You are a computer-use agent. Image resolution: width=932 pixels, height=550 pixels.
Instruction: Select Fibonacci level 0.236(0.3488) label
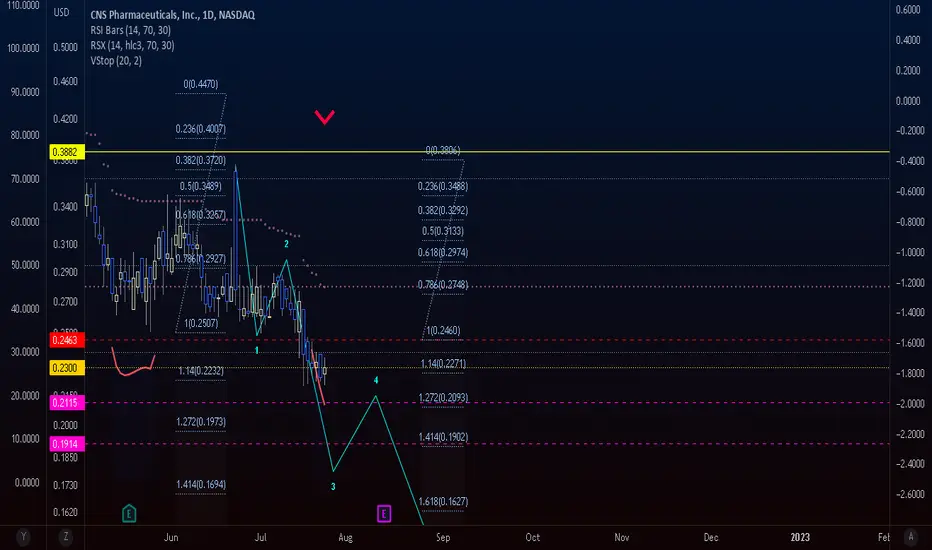(443, 186)
